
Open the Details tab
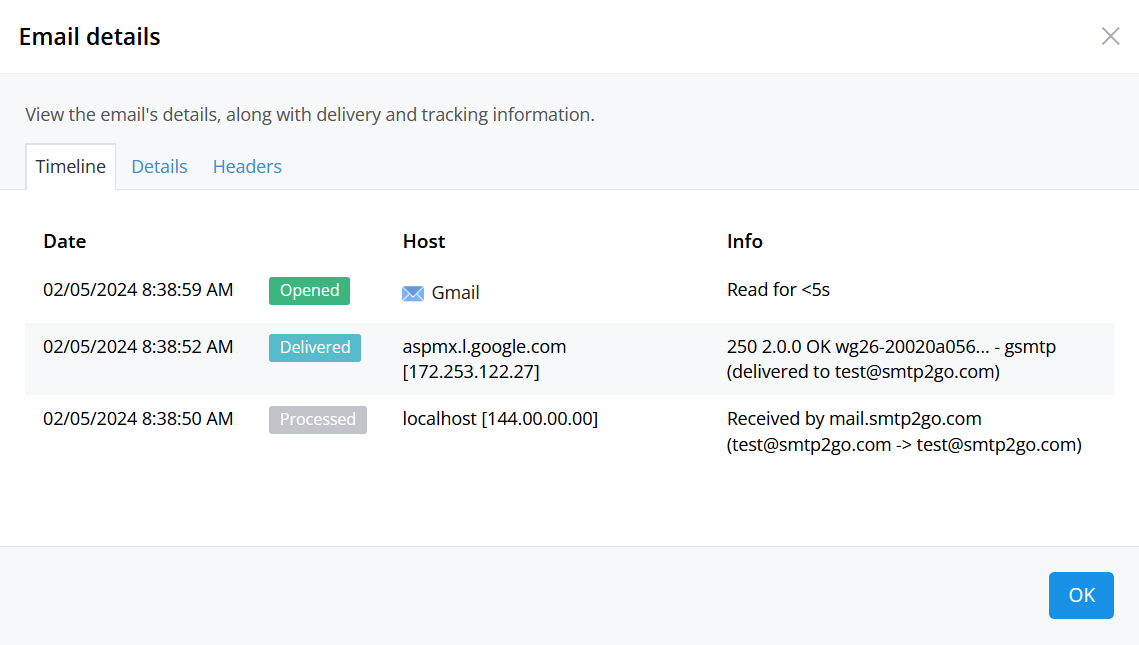pos(159,166)
